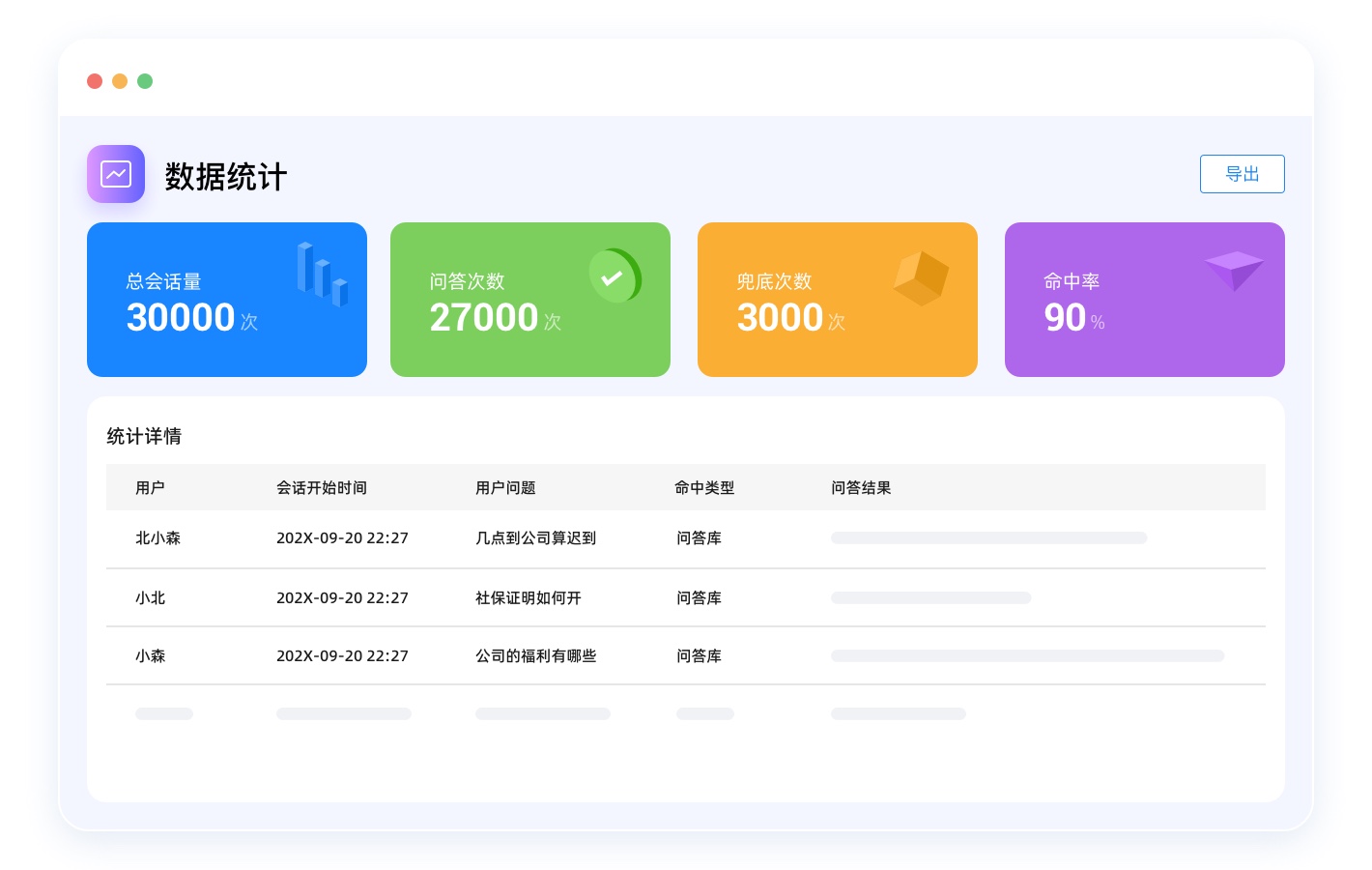This screenshot has height=870, width=1372.
Task: Open question 社保证明如何开
Action: point(529,598)
